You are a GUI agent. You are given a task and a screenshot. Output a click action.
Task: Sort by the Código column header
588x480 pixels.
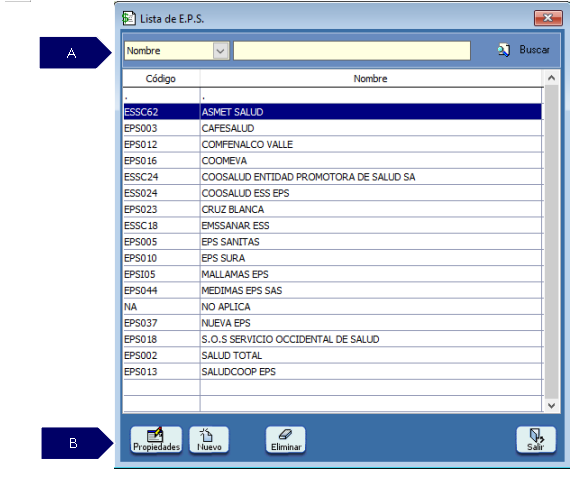pyautogui.click(x=161, y=79)
